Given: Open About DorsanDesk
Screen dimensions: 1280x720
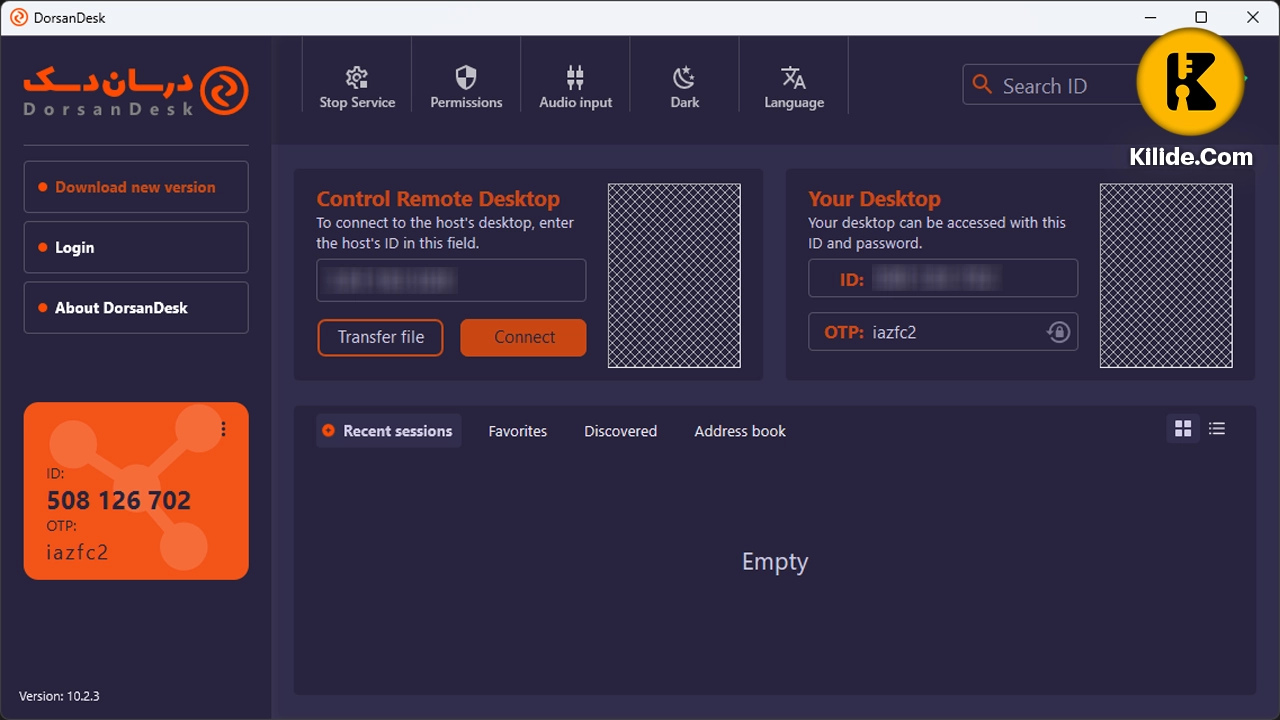Looking at the screenshot, I should (x=136, y=308).
